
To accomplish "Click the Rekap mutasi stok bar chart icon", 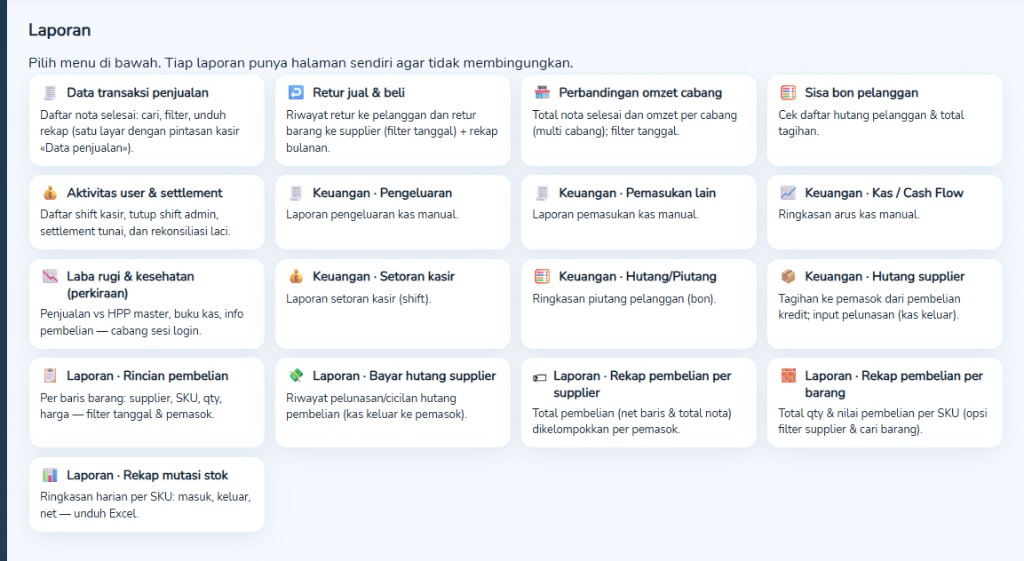I will point(50,476).
